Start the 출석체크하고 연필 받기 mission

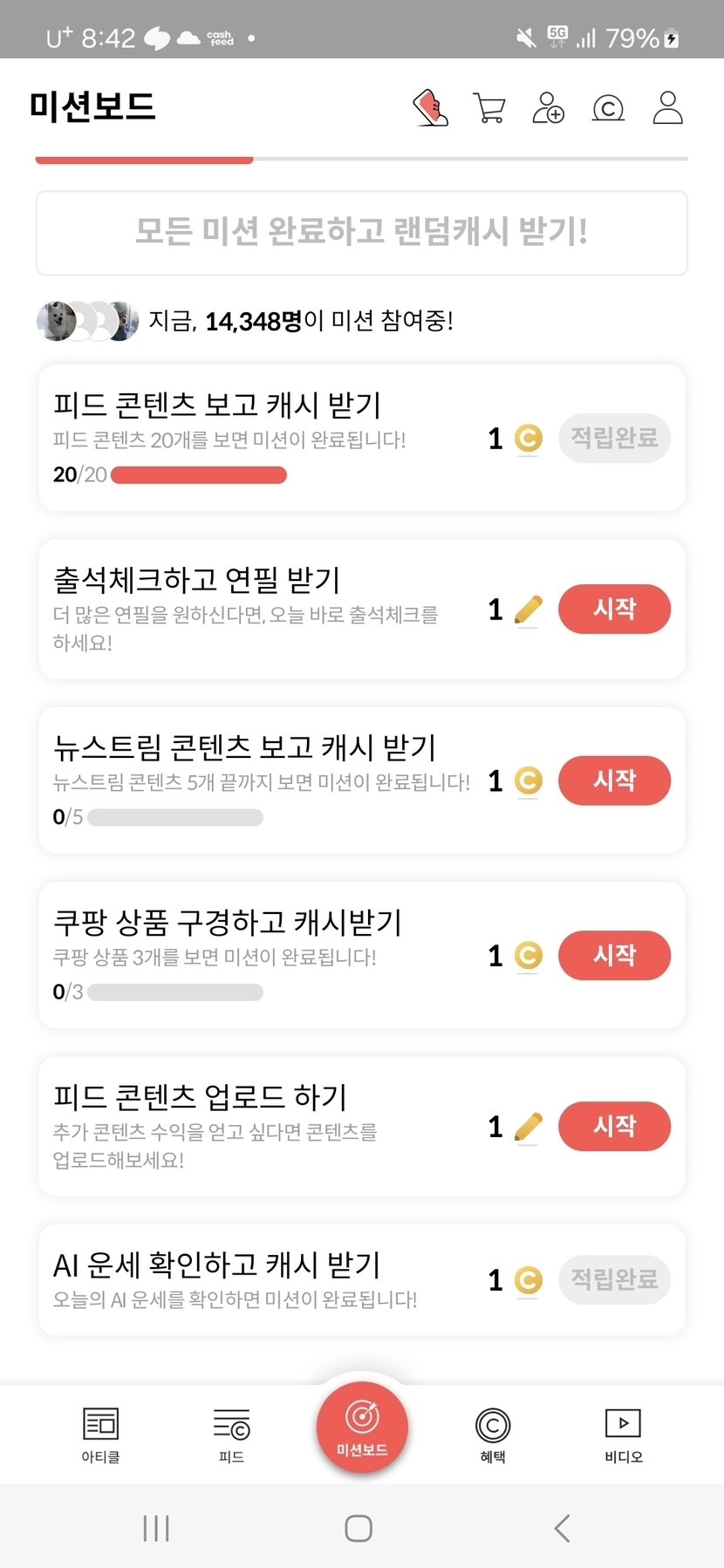[x=614, y=609]
